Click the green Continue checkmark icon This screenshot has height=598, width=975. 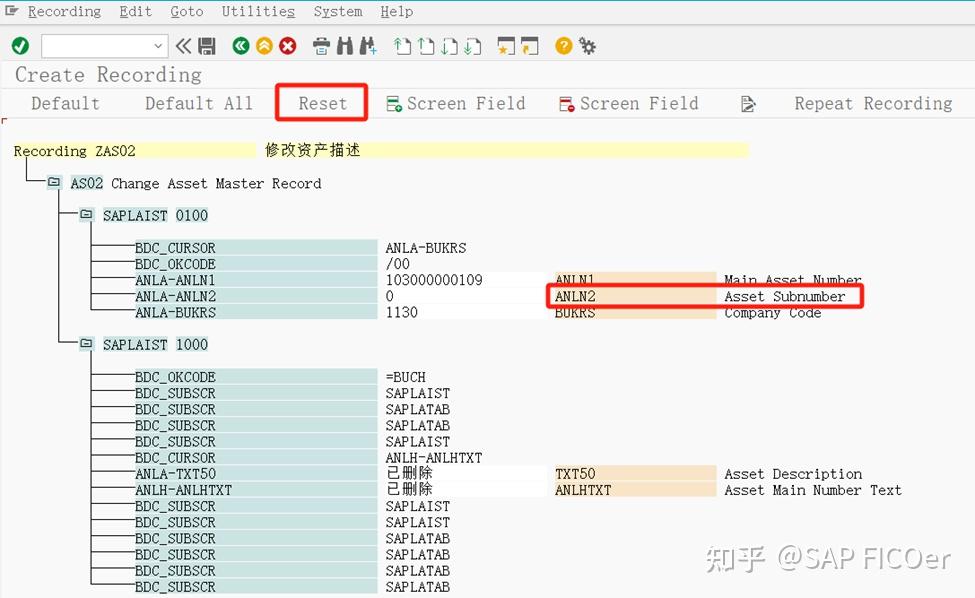pos(18,46)
